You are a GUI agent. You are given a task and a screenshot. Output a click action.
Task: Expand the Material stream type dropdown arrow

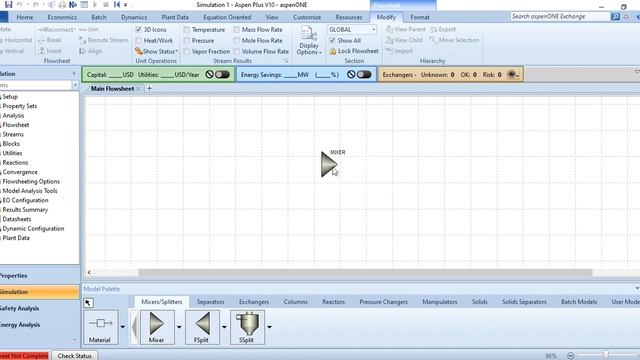pyautogui.click(x=122, y=327)
